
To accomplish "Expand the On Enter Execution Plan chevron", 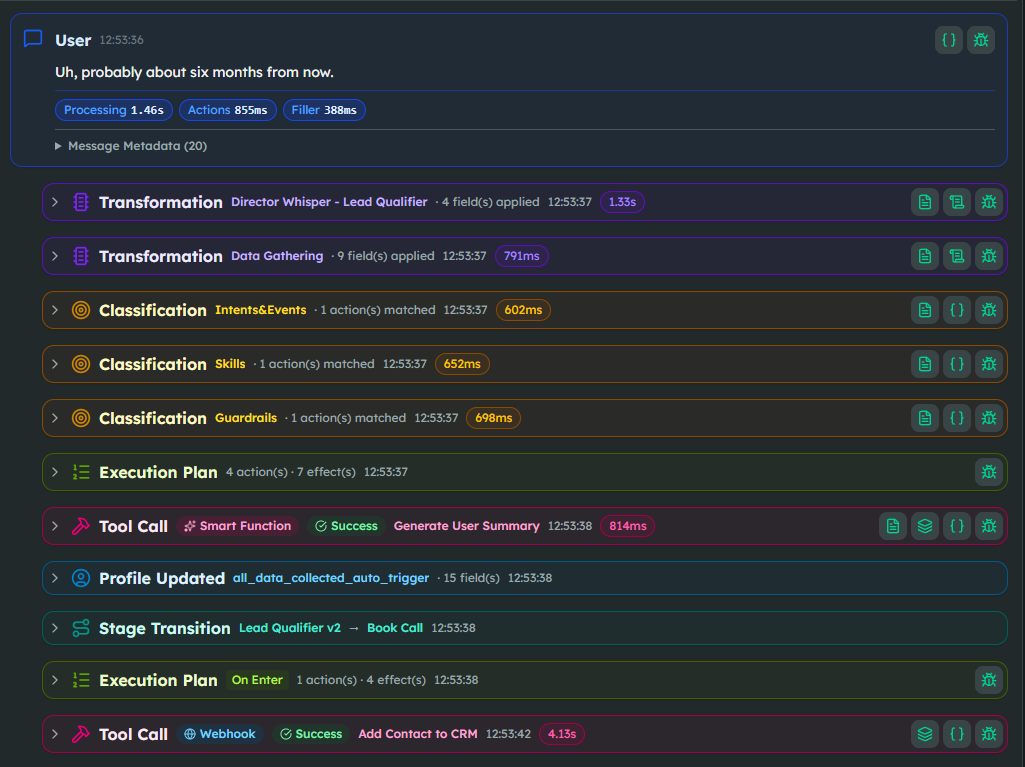I will point(56,680).
